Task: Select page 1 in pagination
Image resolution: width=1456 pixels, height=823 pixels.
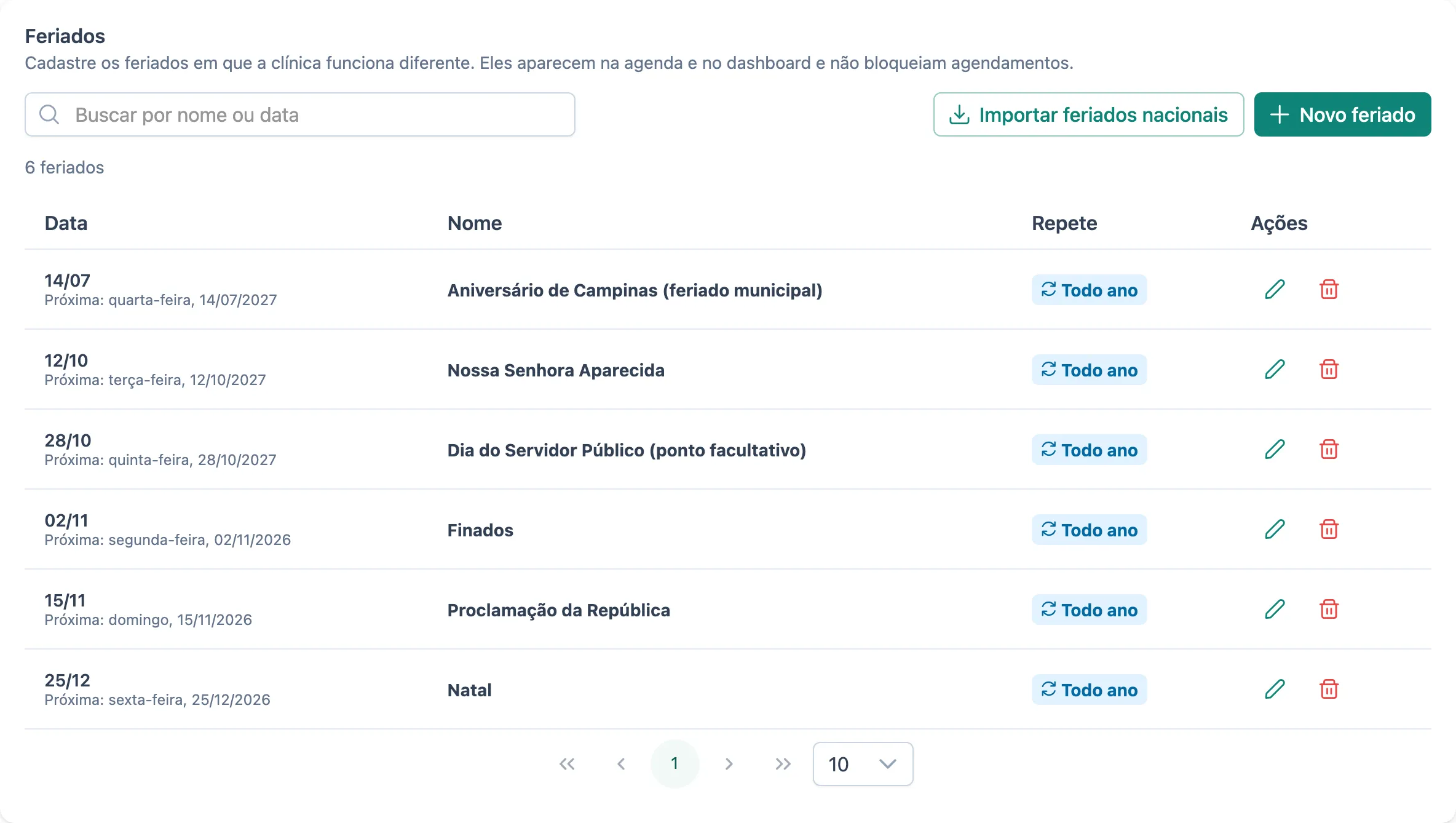Action: coord(675,764)
